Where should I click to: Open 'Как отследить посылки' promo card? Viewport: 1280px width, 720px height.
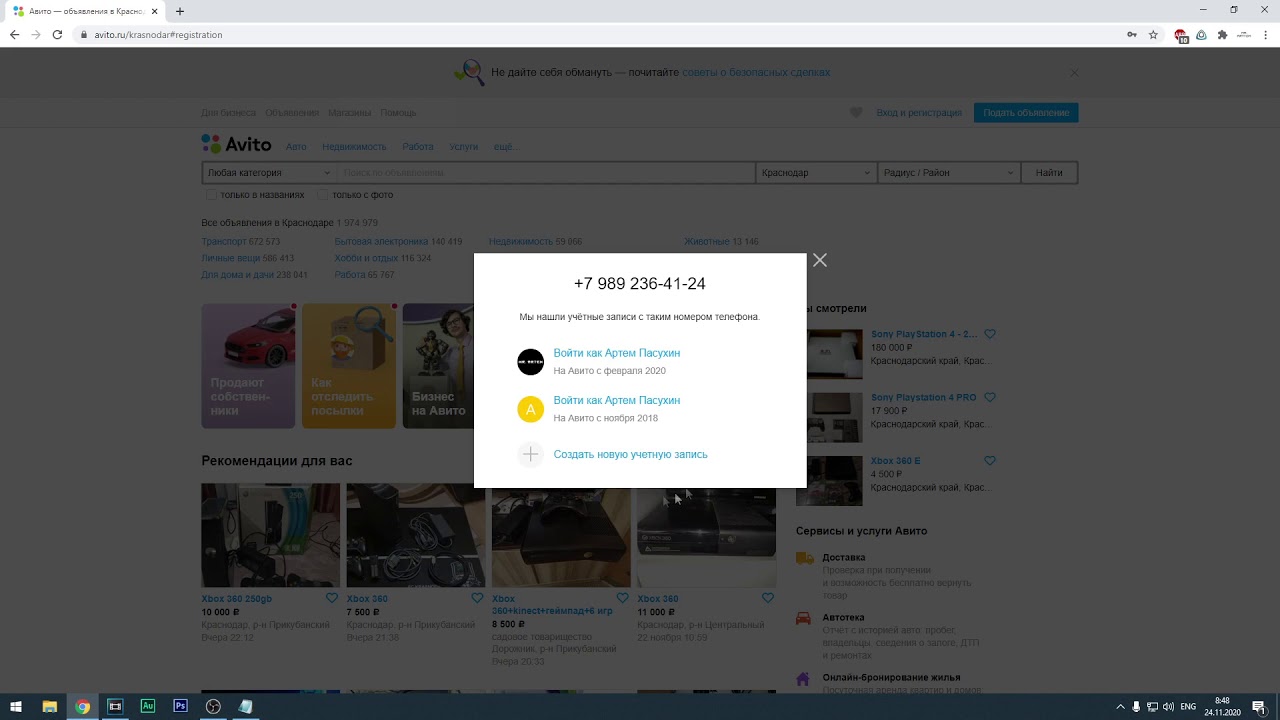tap(349, 366)
